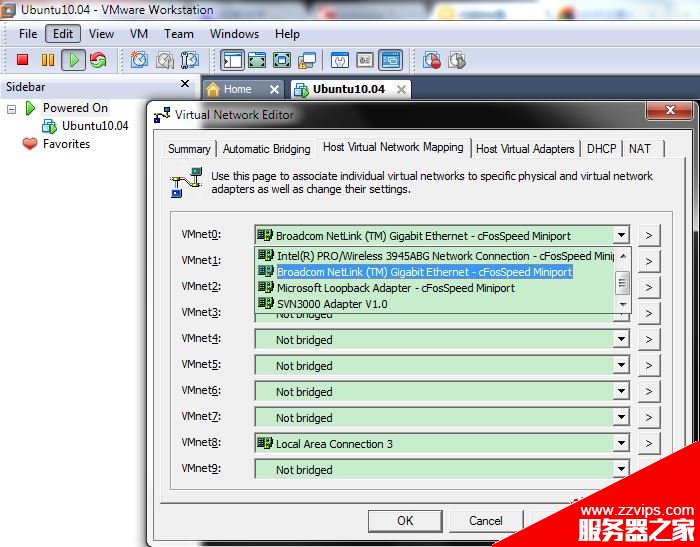Click the Ubuntu10.04 VM icon in sidebar

click(x=49, y=126)
